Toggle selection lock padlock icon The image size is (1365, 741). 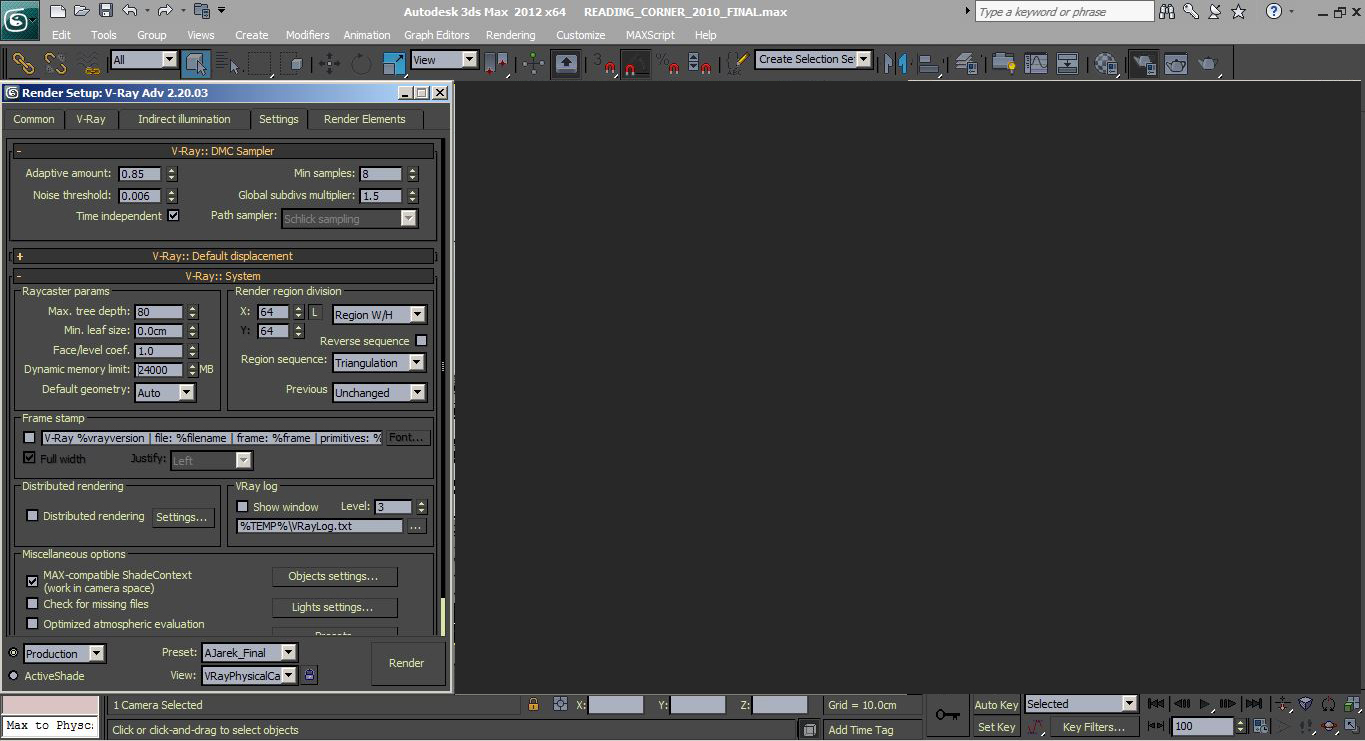pos(534,705)
